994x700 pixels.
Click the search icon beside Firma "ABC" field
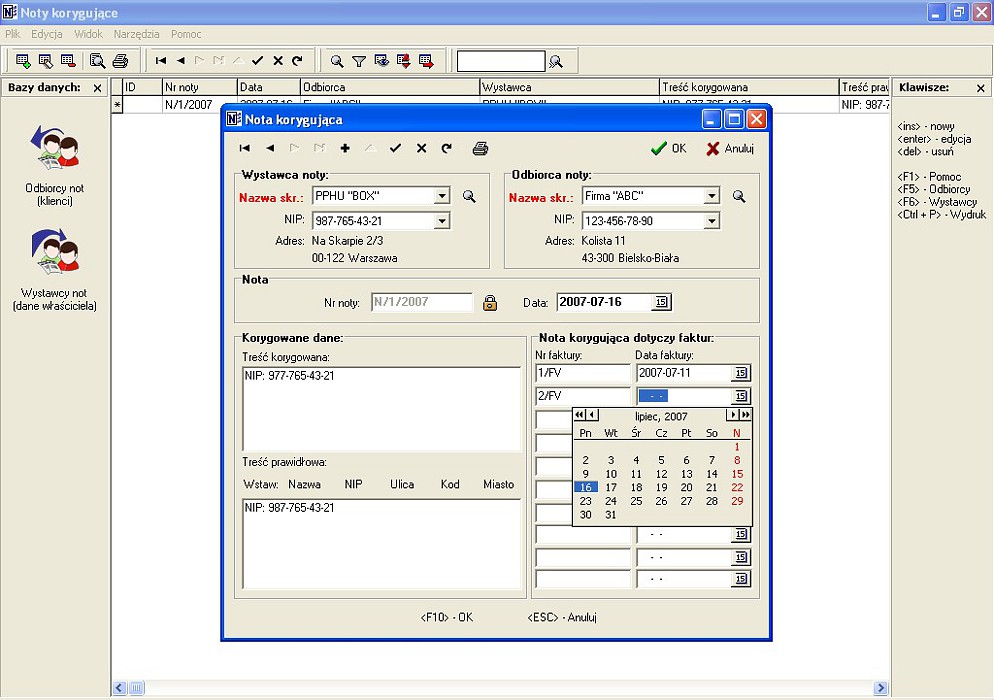point(739,197)
